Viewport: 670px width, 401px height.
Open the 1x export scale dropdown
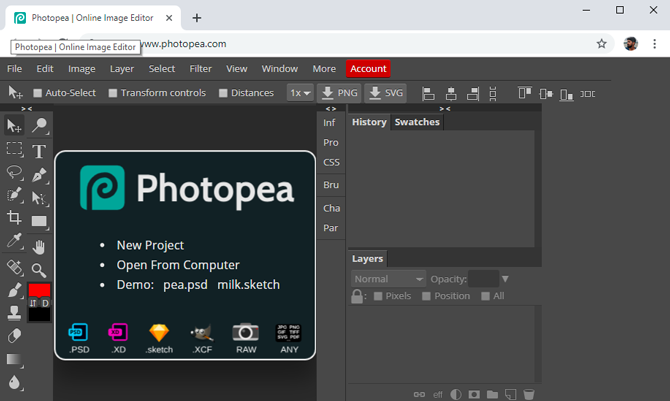[x=300, y=93]
